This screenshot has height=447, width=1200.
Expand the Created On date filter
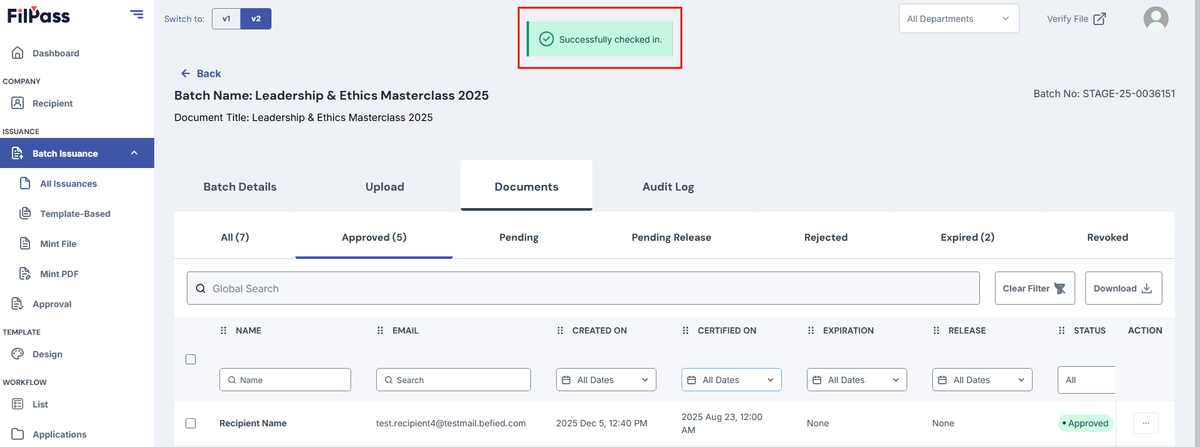coord(606,380)
